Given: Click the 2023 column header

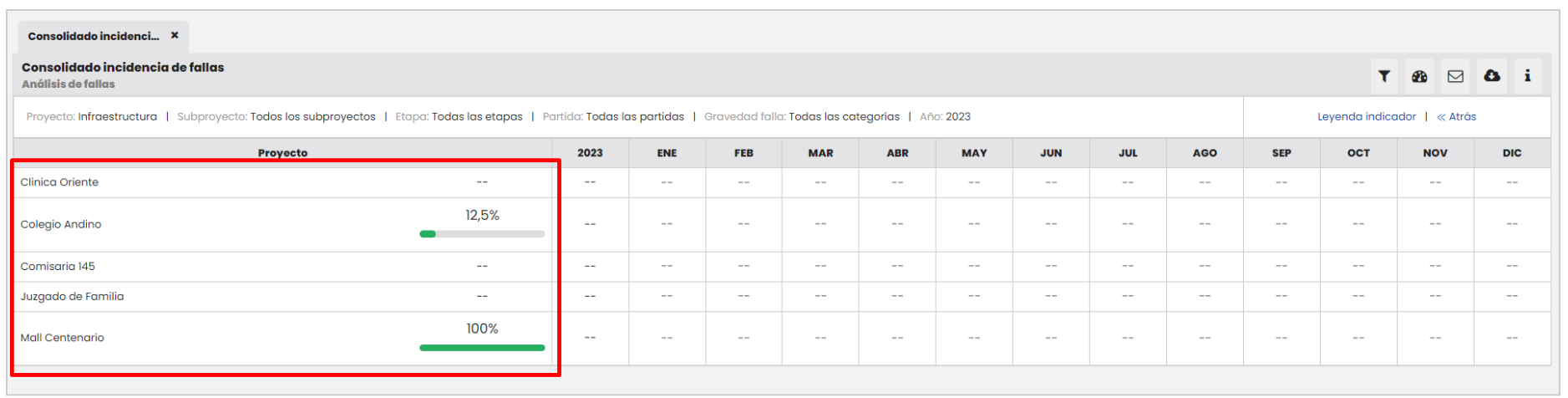Looking at the screenshot, I should (590, 153).
